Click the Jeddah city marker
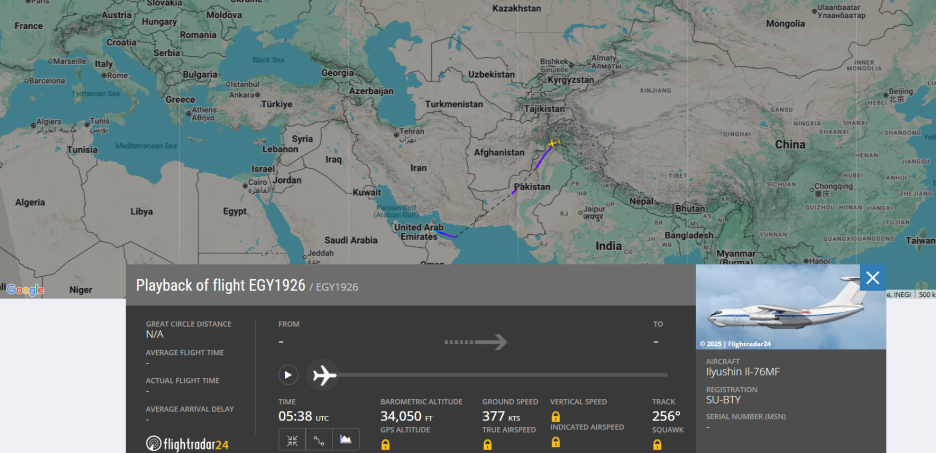This screenshot has width=936, height=453. point(306,258)
